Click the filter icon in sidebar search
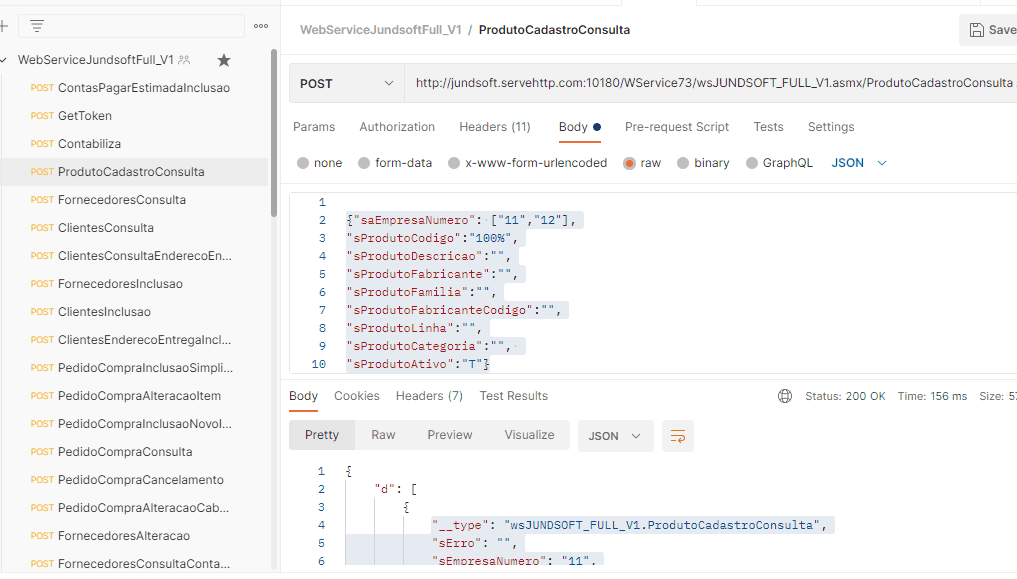 (x=37, y=26)
